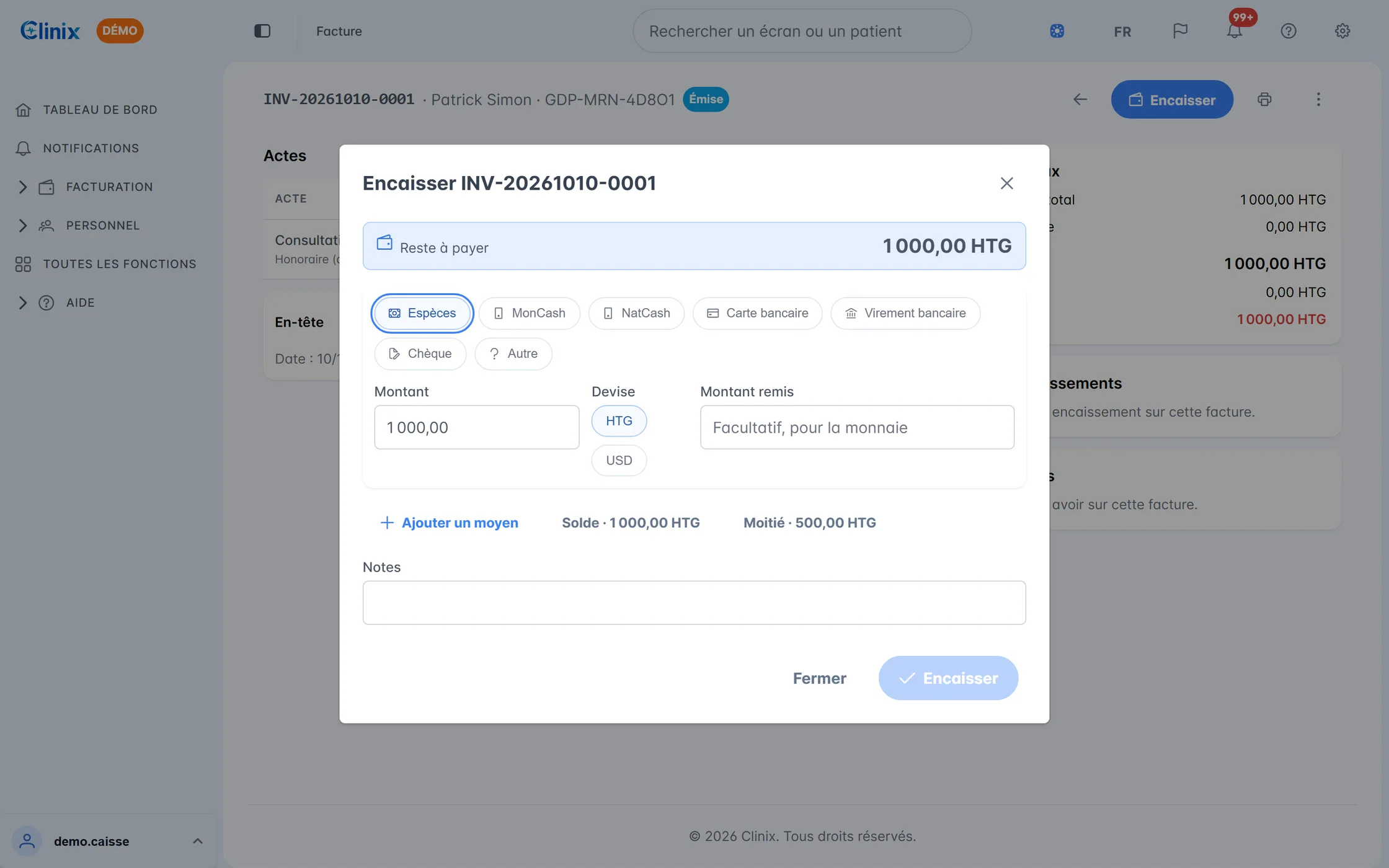
Task: Select MonCash payment method
Action: coord(530,313)
